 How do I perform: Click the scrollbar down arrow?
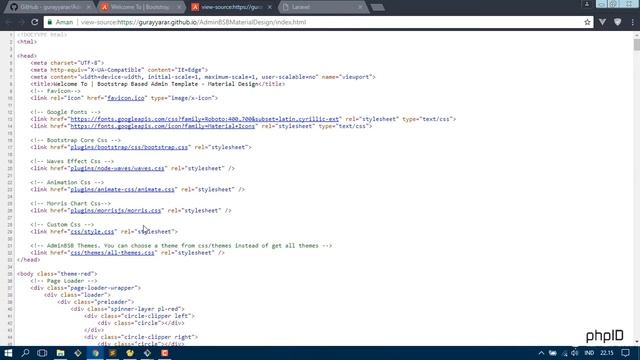click(636, 342)
